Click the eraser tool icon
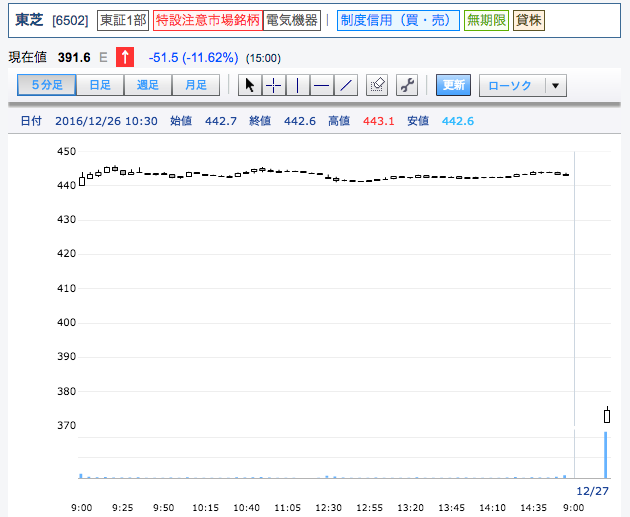Screen dimensions: 630x517 click(377, 85)
